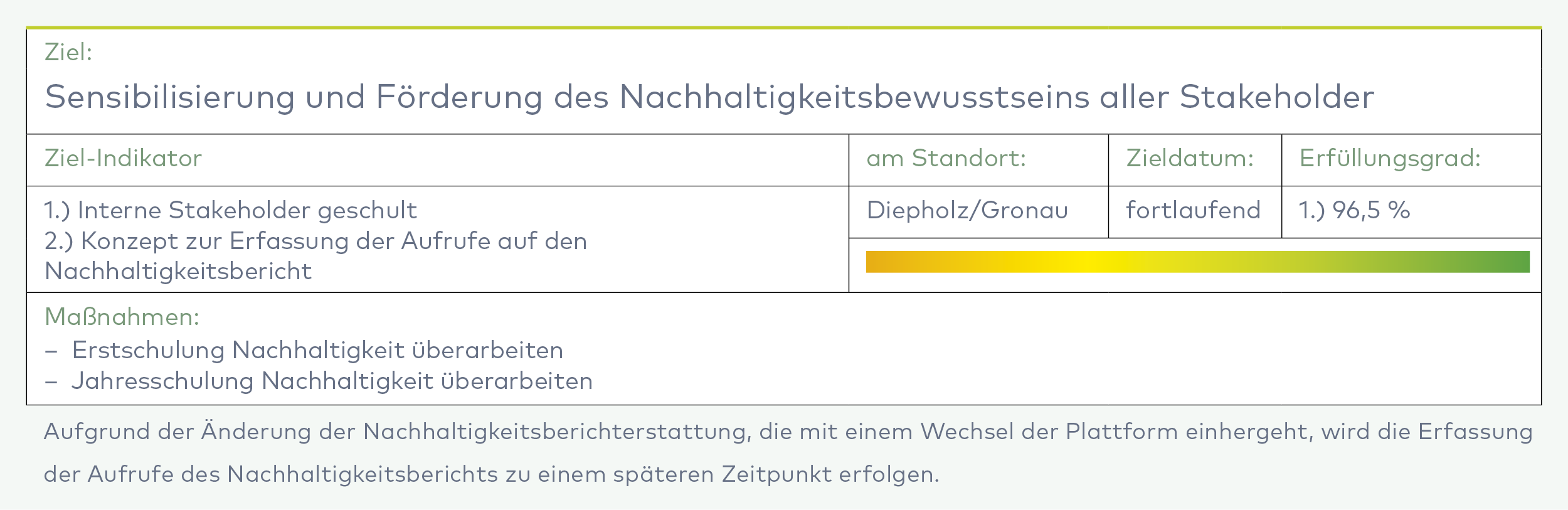This screenshot has width=1568, height=510.
Task: Click the "Ziel-Indikator" column header
Action: [123, 159]
